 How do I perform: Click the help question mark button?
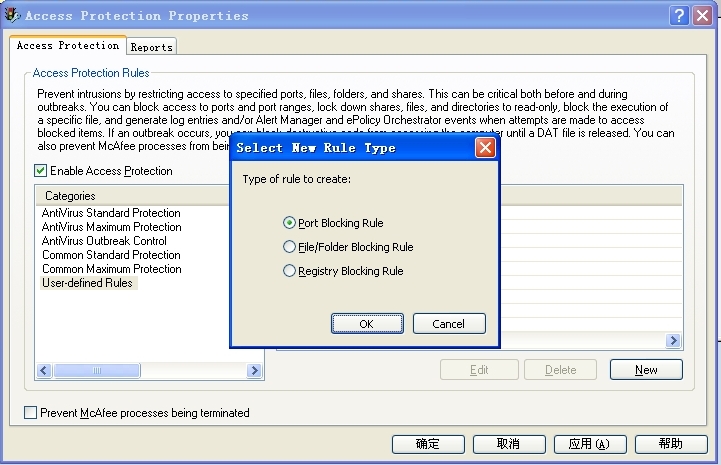[679, 16]
